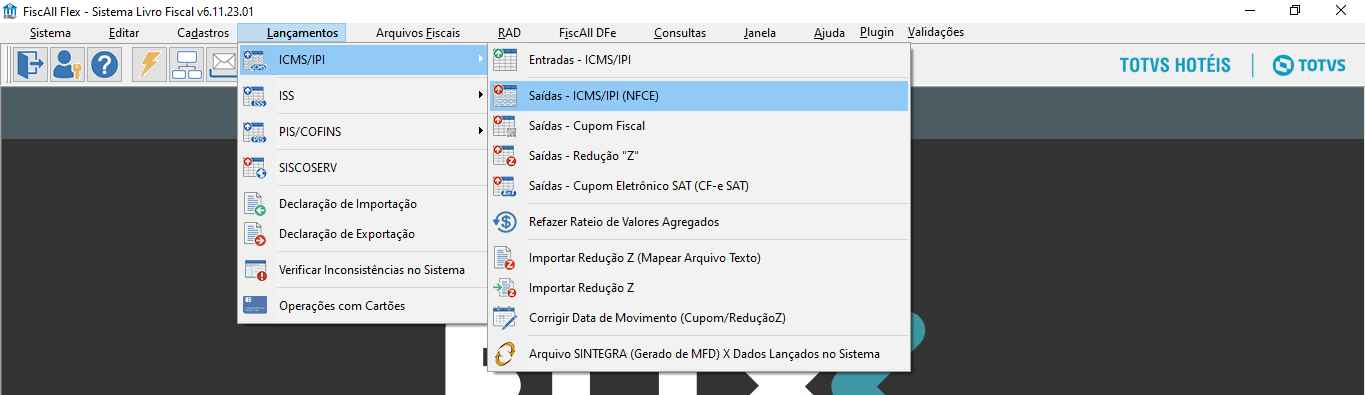Click the Arquivo SINTEGRA icon

(x=505, y=354)
